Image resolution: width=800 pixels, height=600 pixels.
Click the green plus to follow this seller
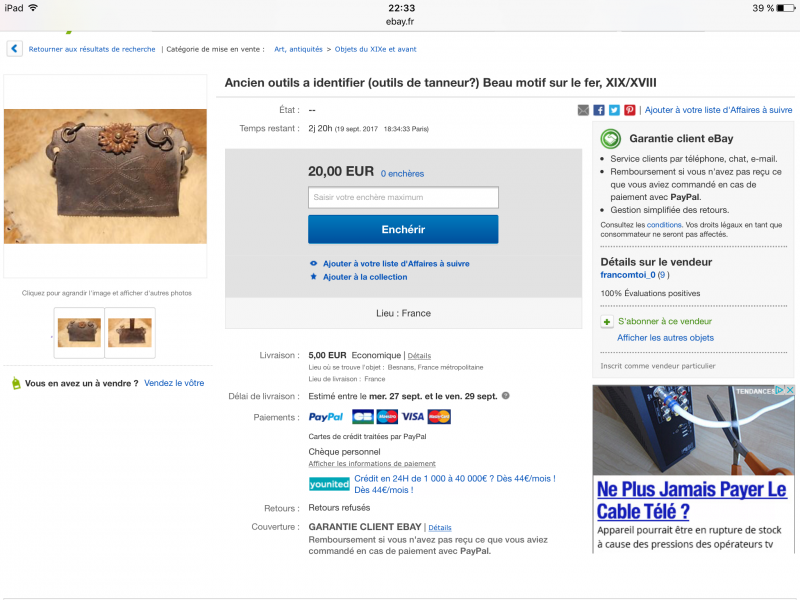(607, 322)
